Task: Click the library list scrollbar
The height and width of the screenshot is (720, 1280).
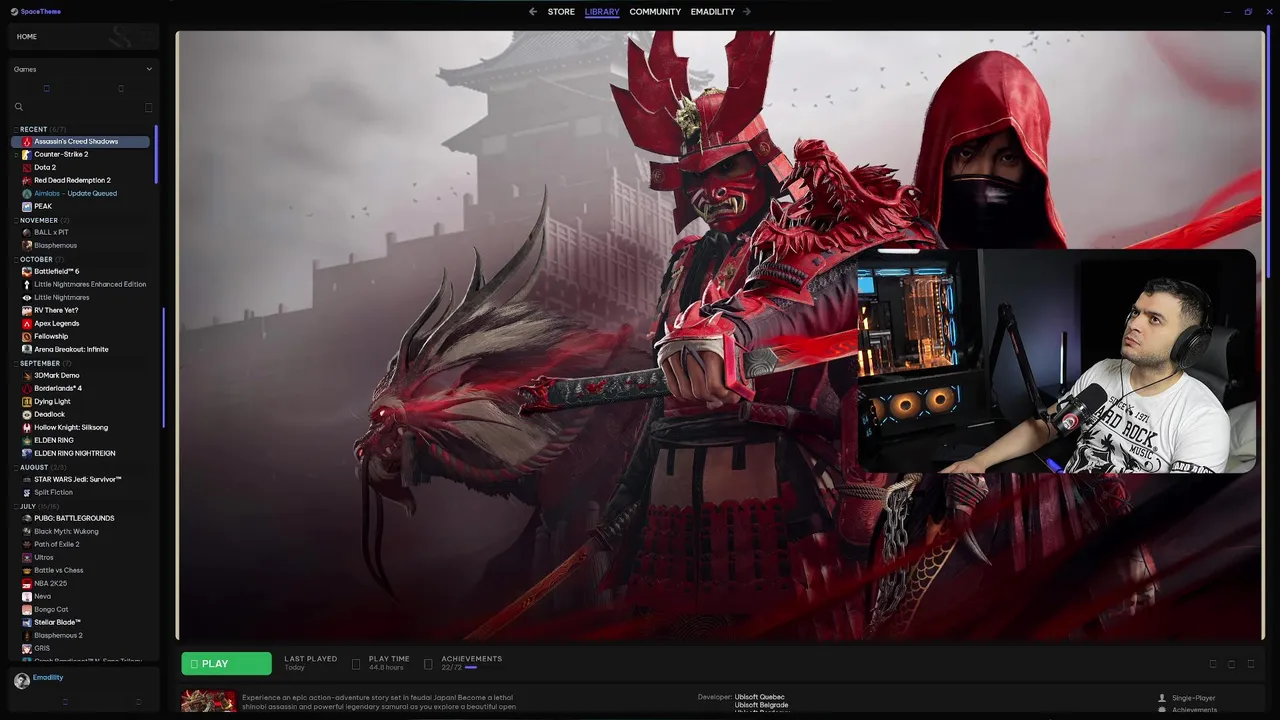Action: tap(156, 155)
